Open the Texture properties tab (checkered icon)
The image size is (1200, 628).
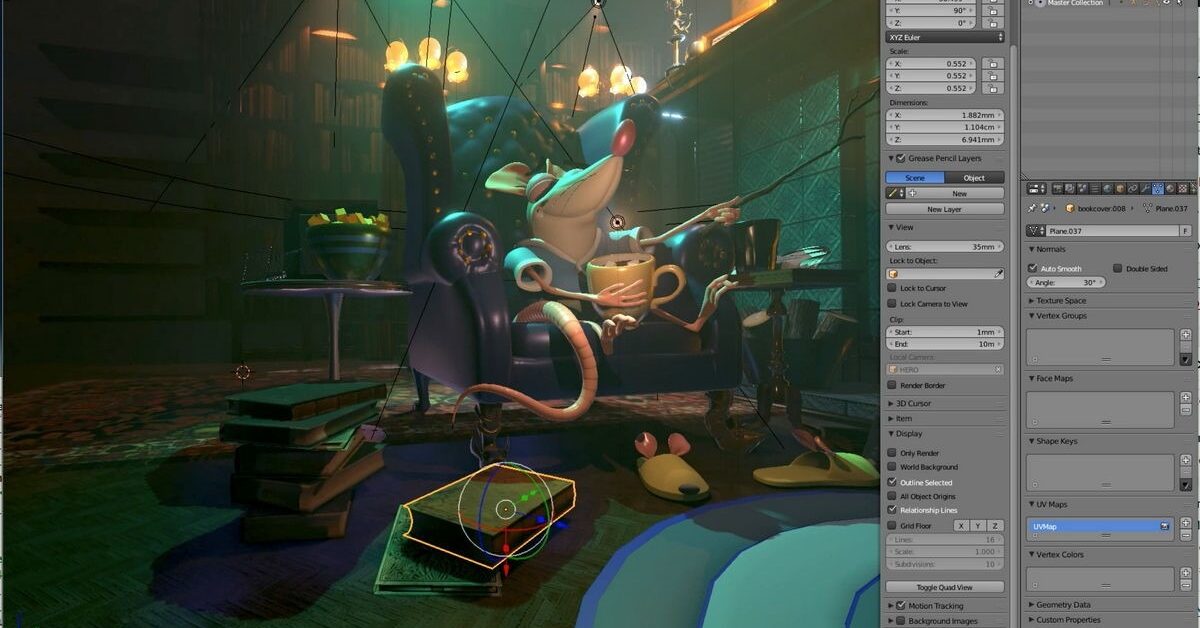click(x=1182, y=188)
